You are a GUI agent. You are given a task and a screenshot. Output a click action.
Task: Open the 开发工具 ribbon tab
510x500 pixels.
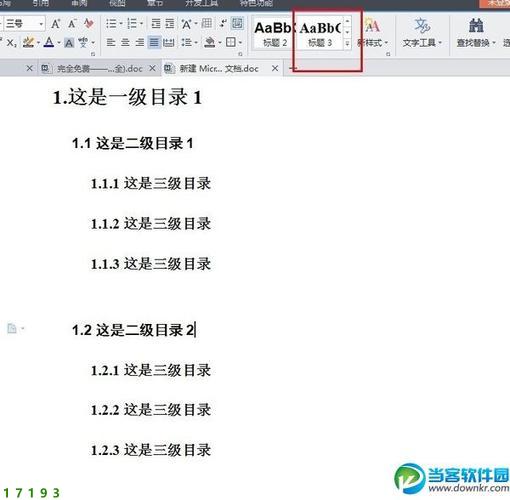point(201,3)
